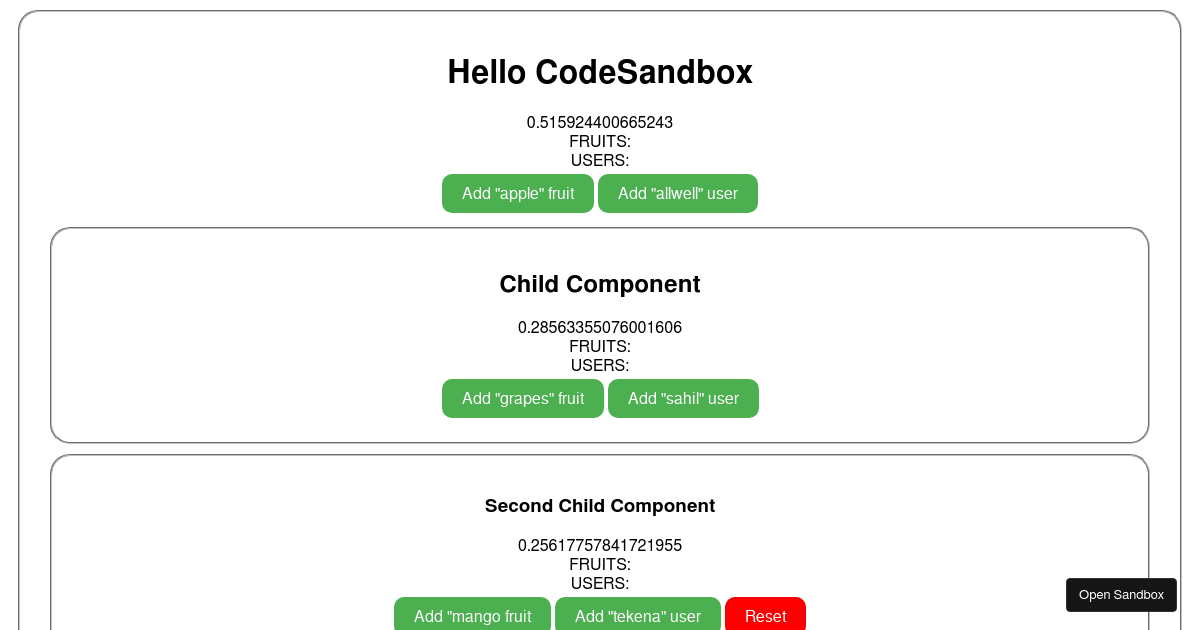1200x630 pixels.
Task: Click the Add "mango fruit button
Action: [x=472, y=615]
